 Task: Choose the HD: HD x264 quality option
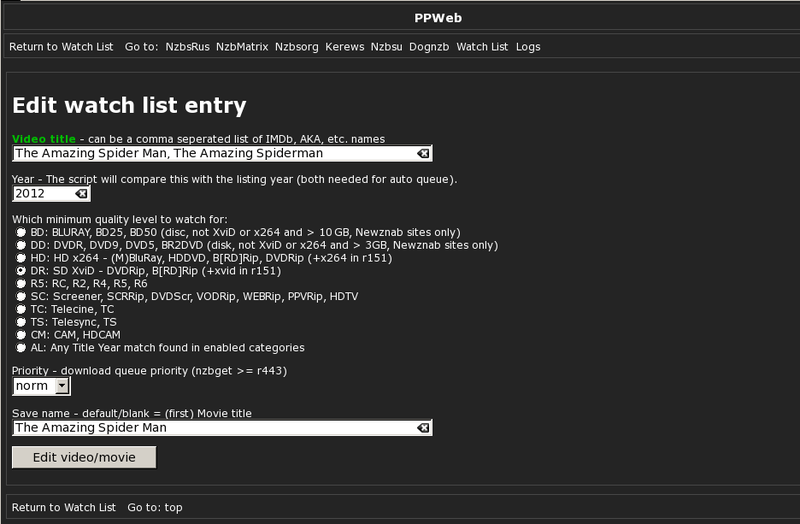click(x=21, y=258)
